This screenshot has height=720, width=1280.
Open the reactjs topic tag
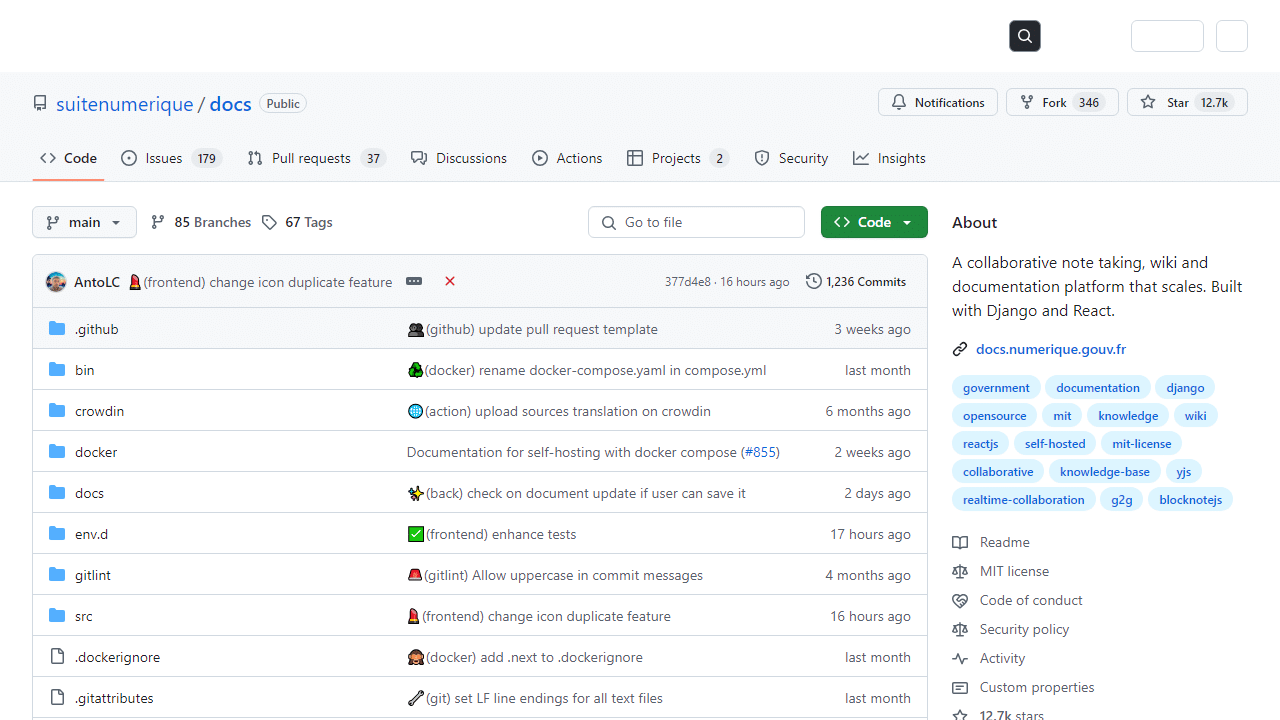(x=980, y=443)
